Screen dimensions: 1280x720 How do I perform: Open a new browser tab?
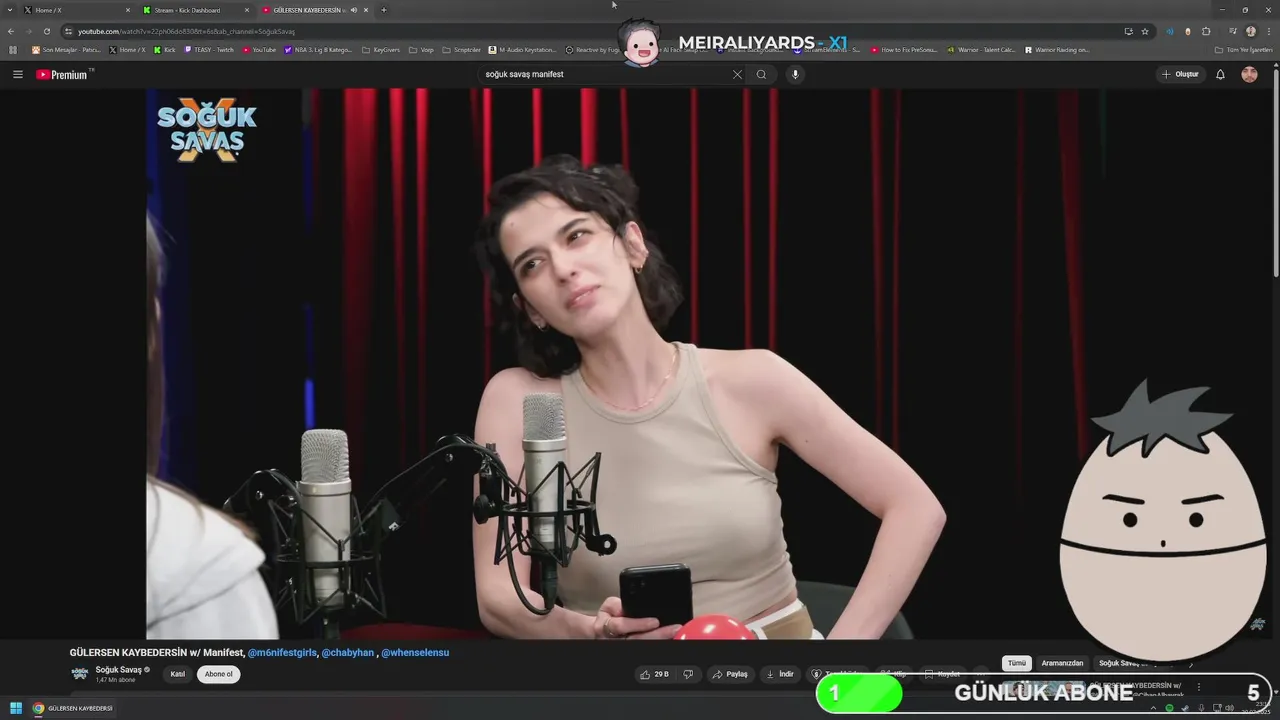(384, 10)
